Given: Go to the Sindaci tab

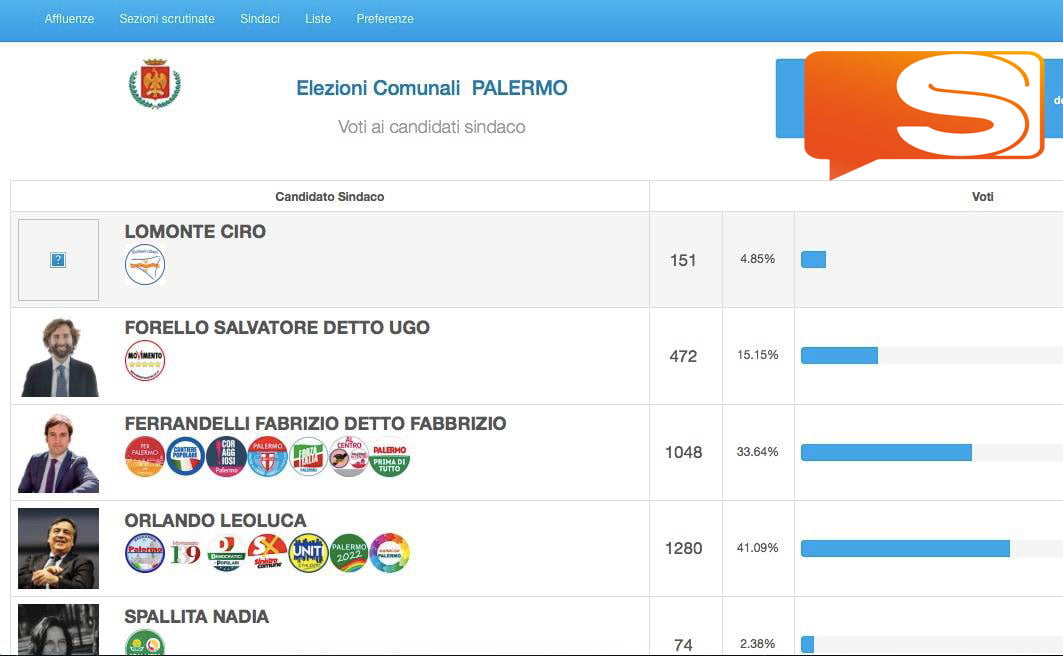Looking at the screenshot, I should (260, 19).
